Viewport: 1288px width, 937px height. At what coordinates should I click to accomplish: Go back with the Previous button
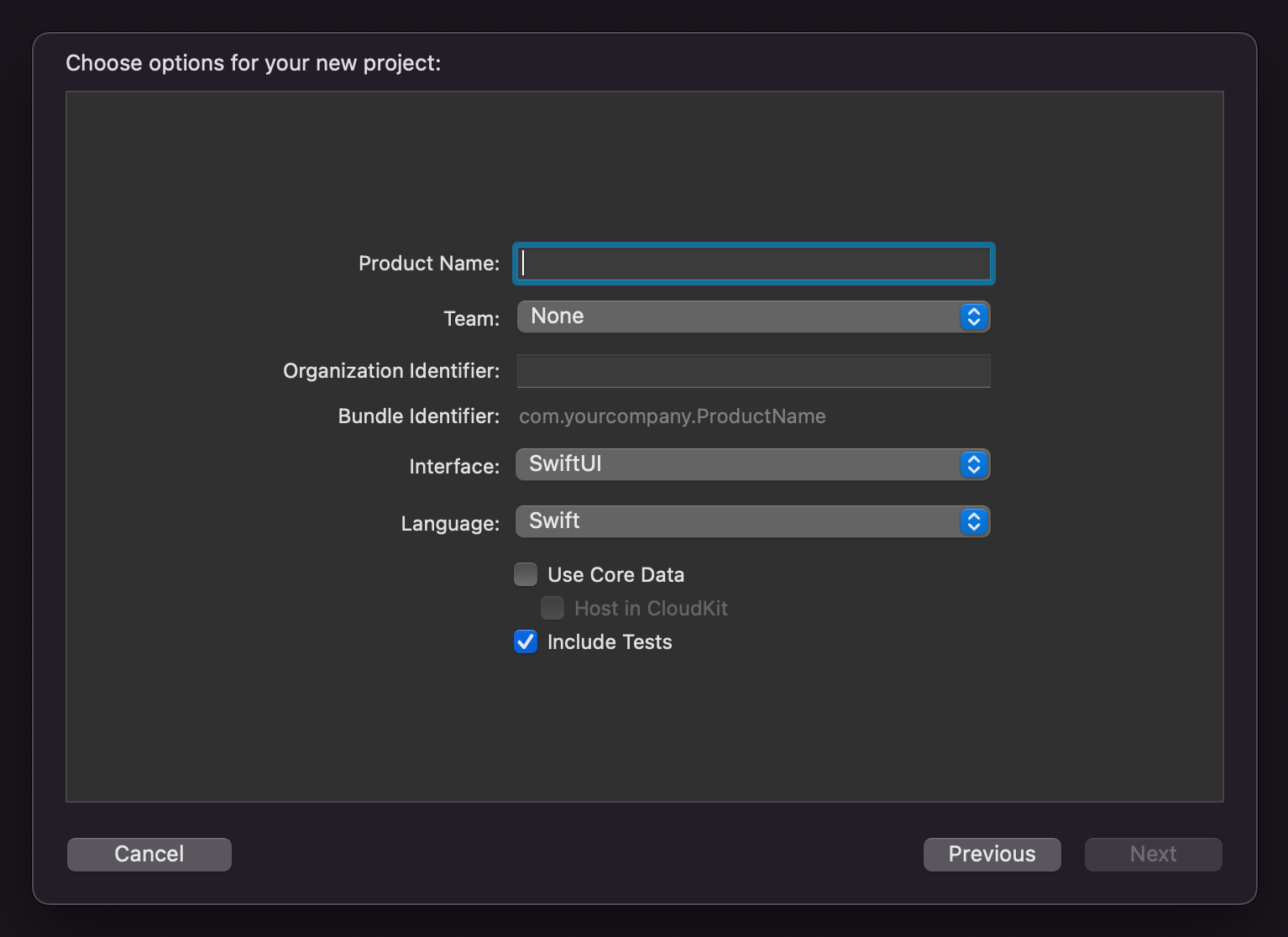[x=992, y=854]
